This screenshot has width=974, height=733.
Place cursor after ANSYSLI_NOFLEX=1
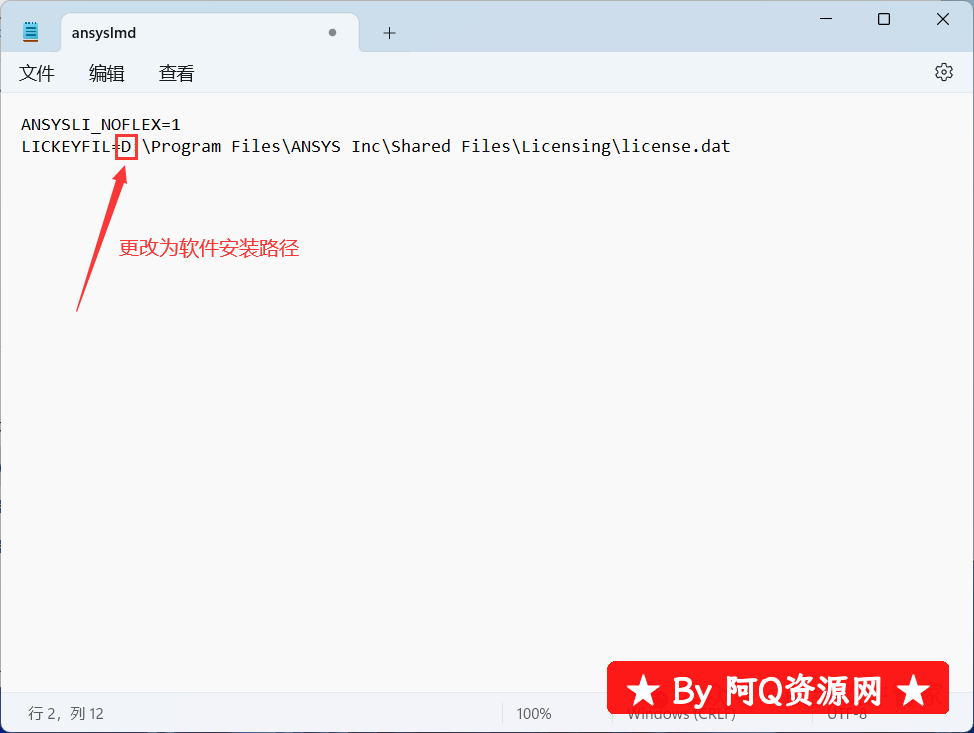click(181, 125)
